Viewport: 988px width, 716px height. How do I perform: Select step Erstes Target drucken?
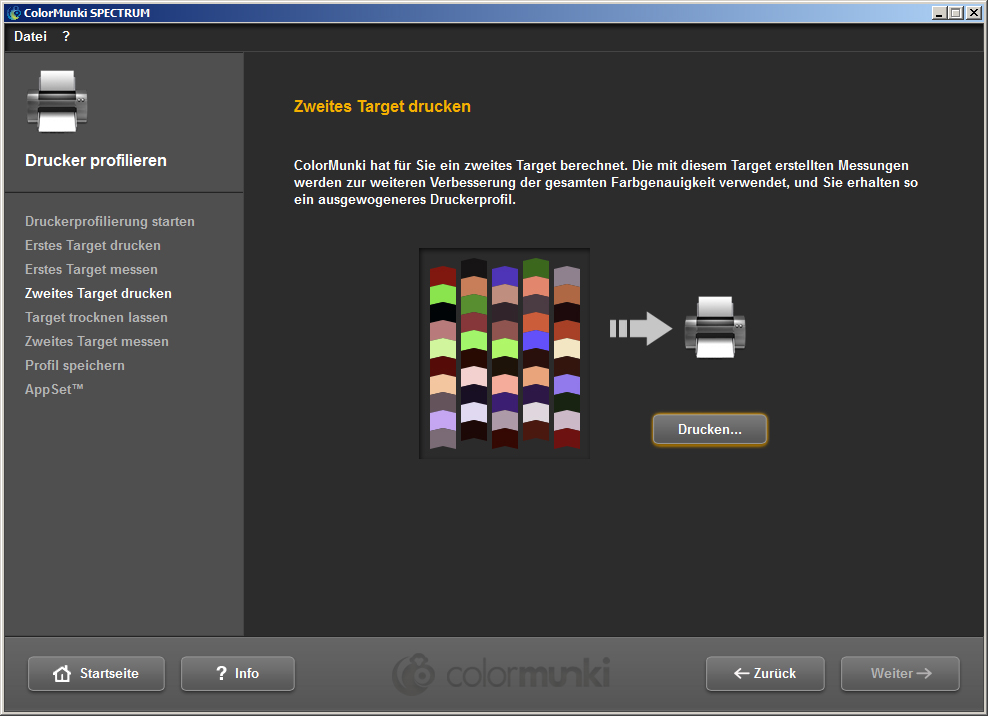(x=93, y=245)
